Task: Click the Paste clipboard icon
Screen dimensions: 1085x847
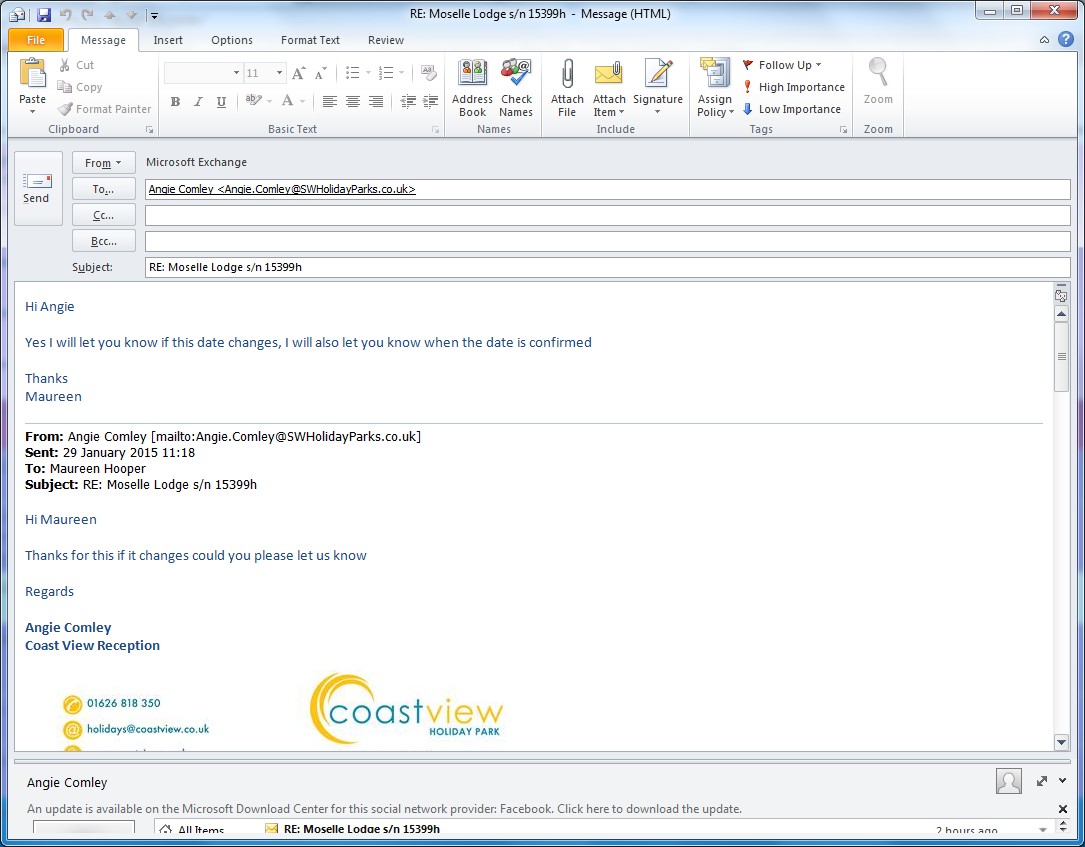Action: (33, 83)
